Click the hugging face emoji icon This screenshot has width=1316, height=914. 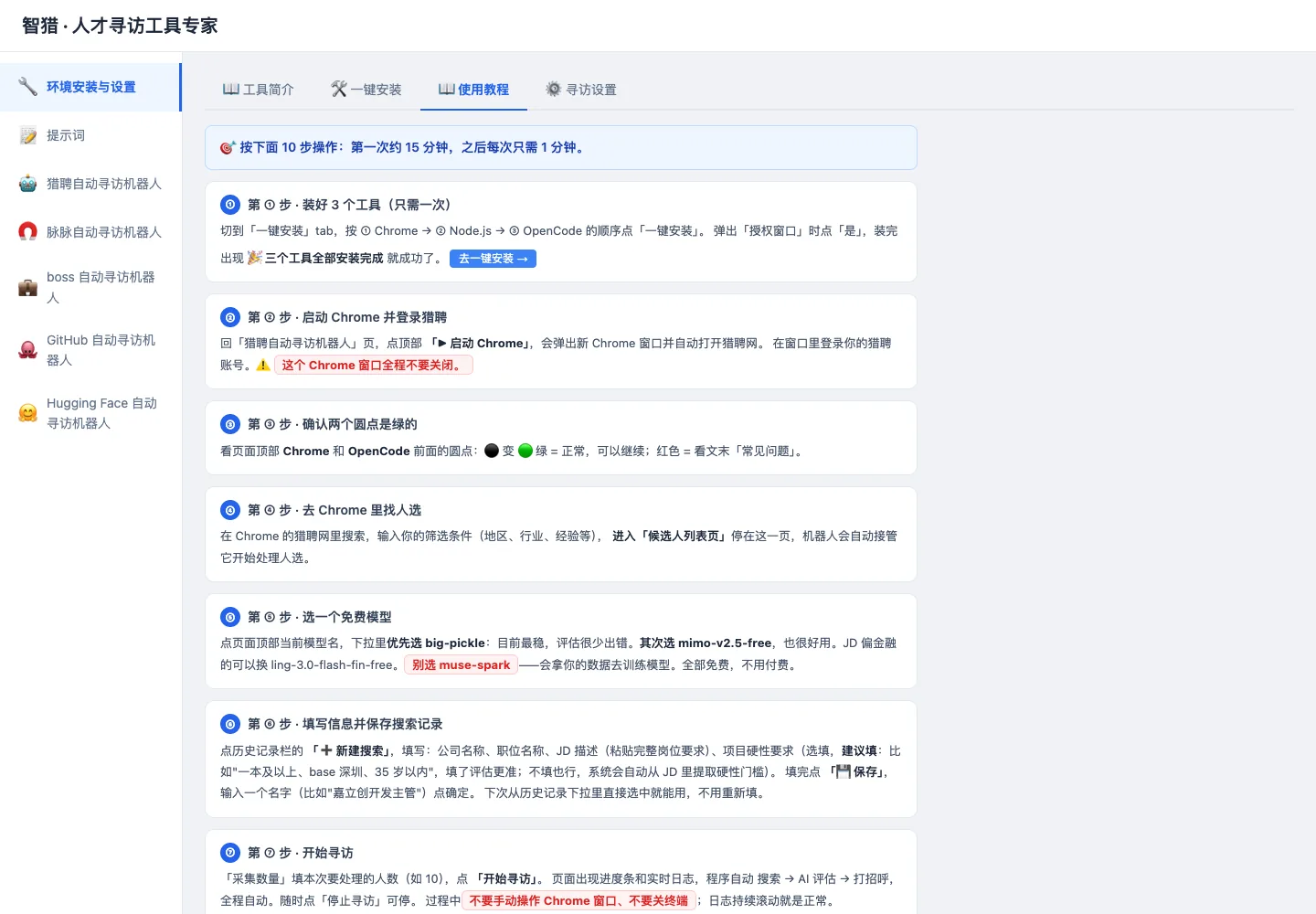(28, 413)
